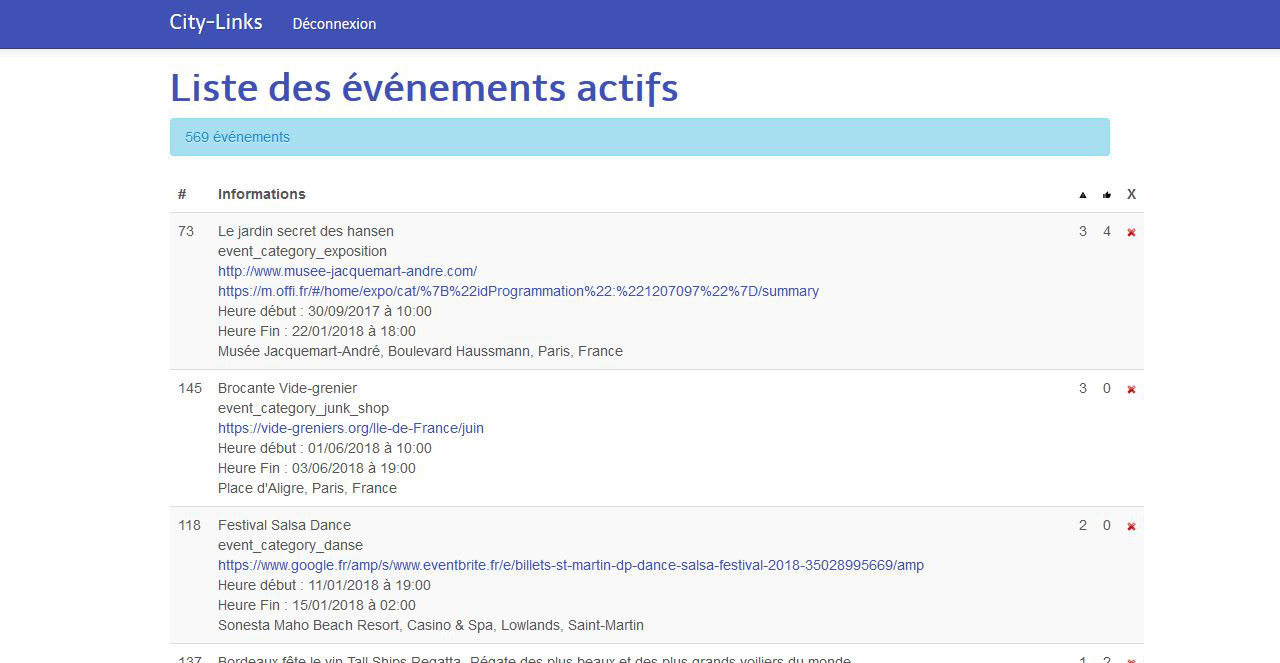Image resolution: width=1280 pixels, height=663 pixels.
Task: Click the Liste des événements actifs heading
Action: [424, 88]
